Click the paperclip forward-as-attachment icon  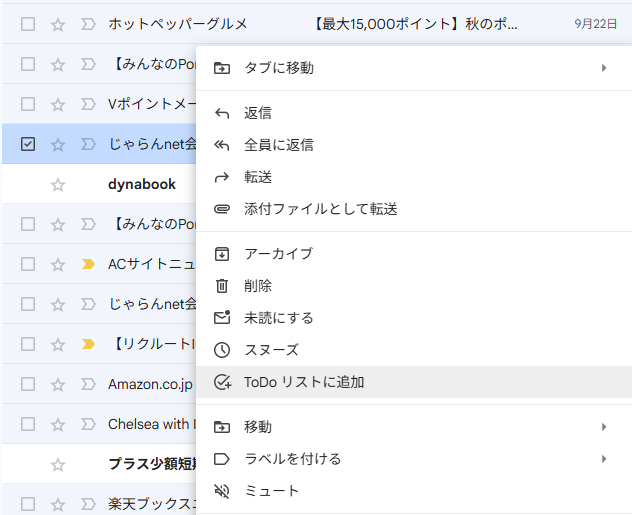(222, 209)
